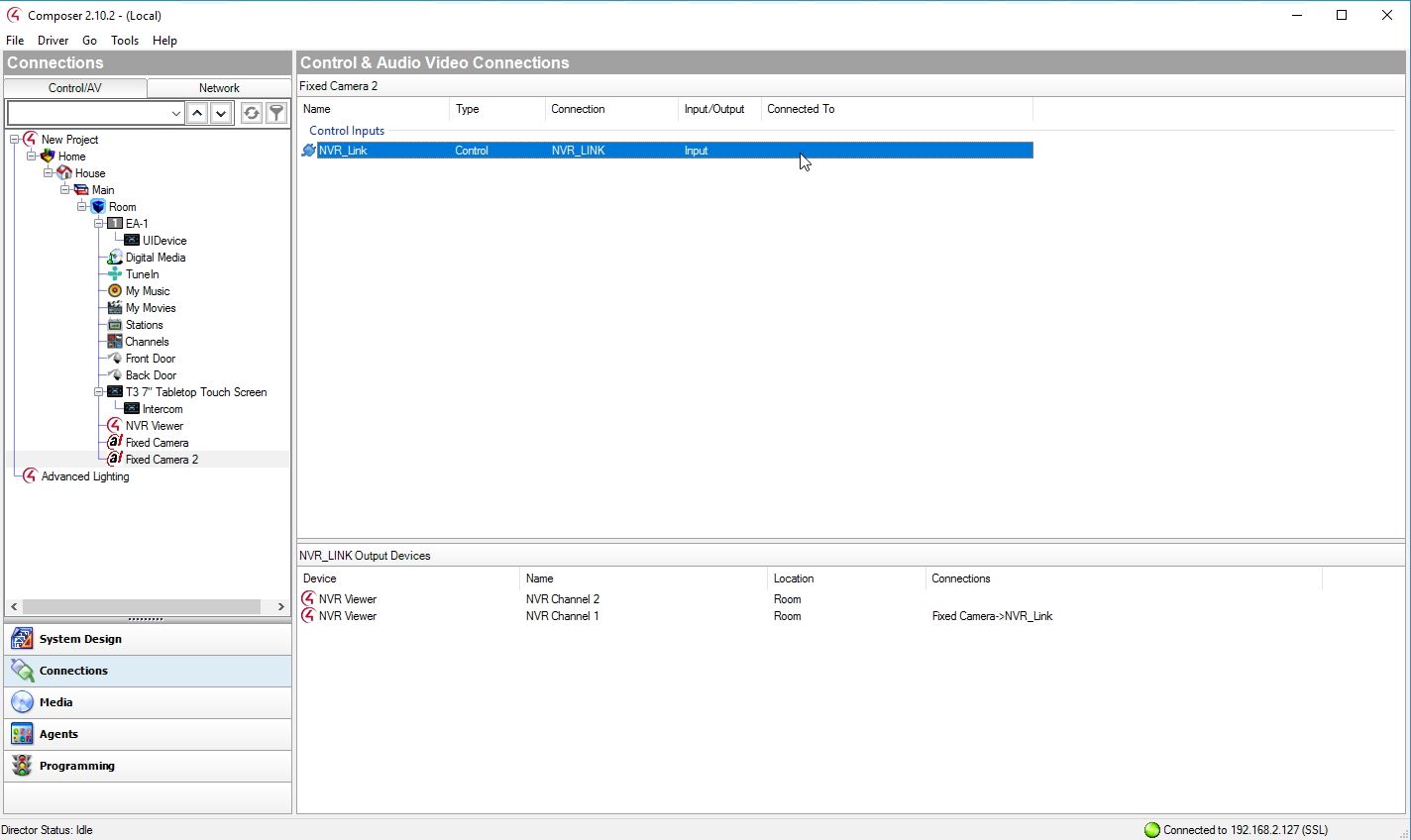Go to the System Design view
This screenshot has height=840, width=1411.
coord(80,639)
